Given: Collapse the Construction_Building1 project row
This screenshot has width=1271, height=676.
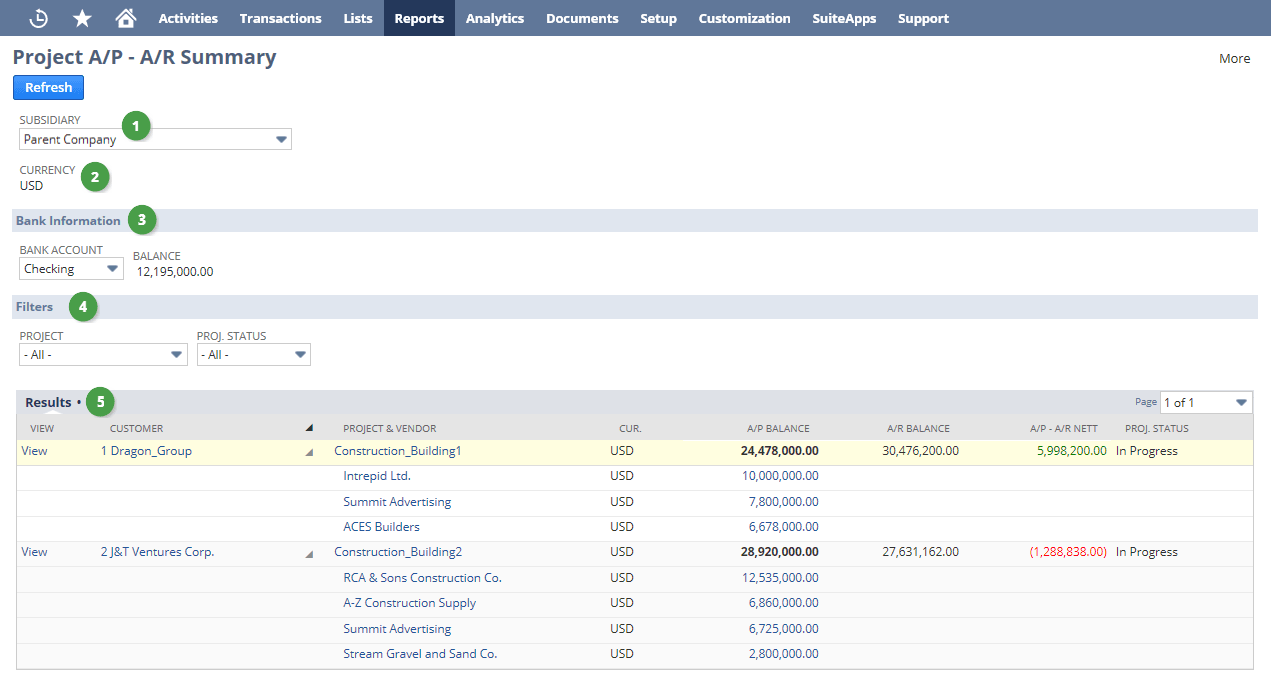Looking at the screenshot, I should click(x=309, y=452).
